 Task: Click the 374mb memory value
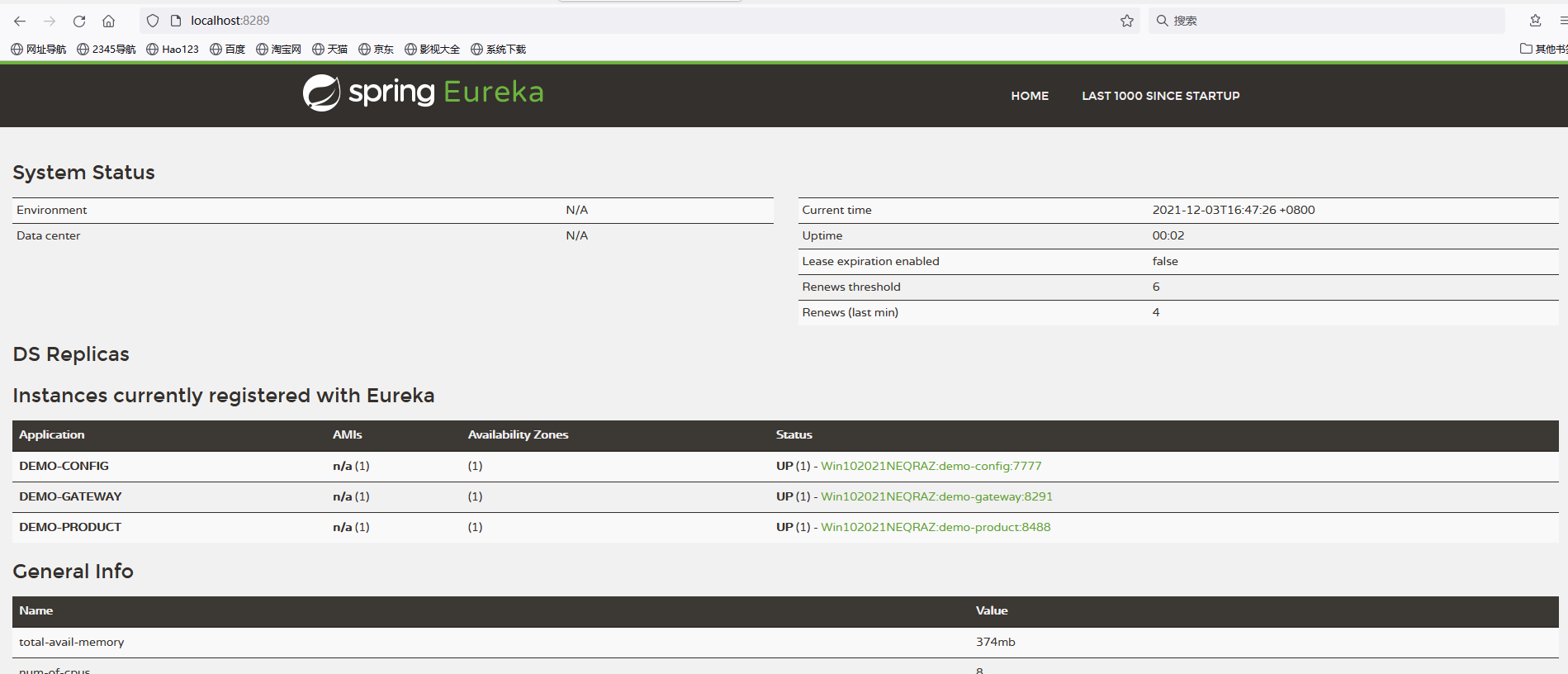(x=996, y=642)
